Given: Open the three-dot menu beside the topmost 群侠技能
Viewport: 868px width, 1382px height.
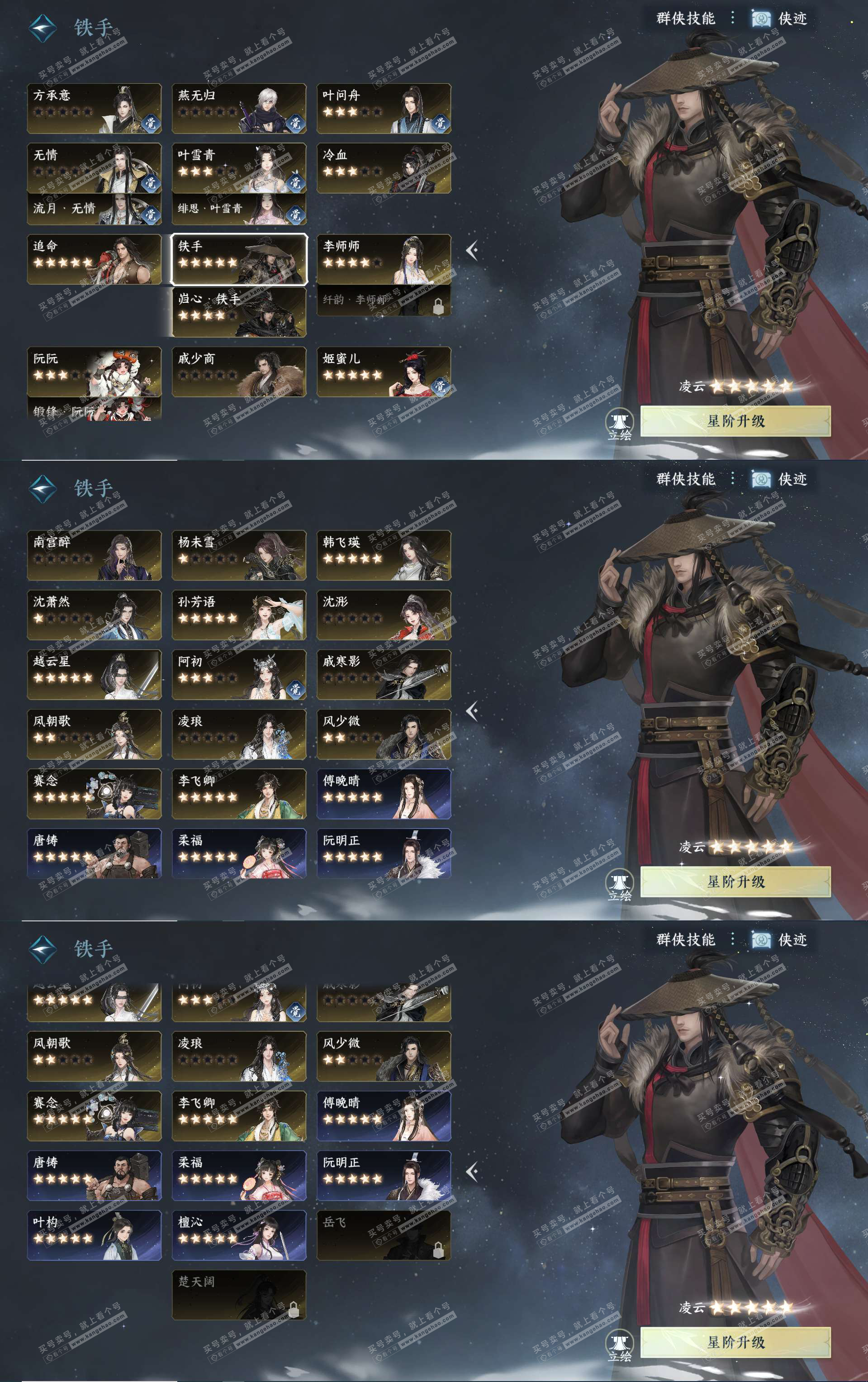Looking at the screenshot, I should coord(733,18).
